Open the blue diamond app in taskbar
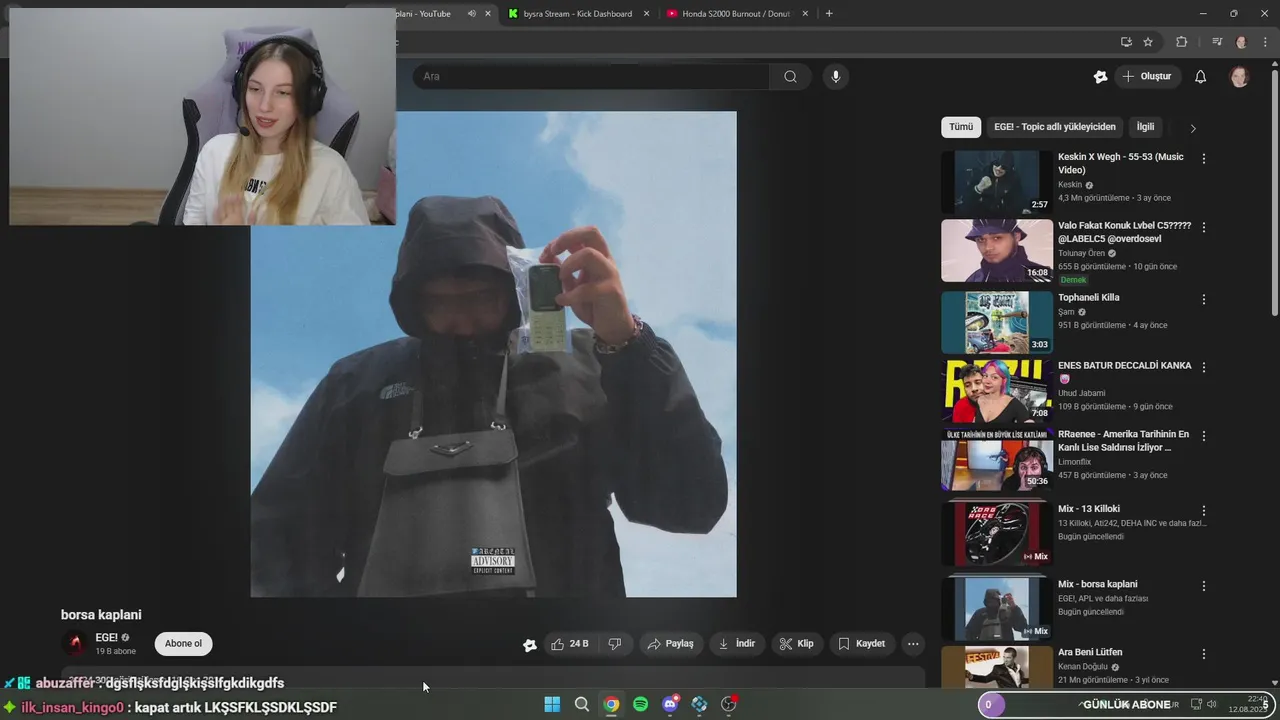This screenshot has height=720, width=1280. point(699,704)
